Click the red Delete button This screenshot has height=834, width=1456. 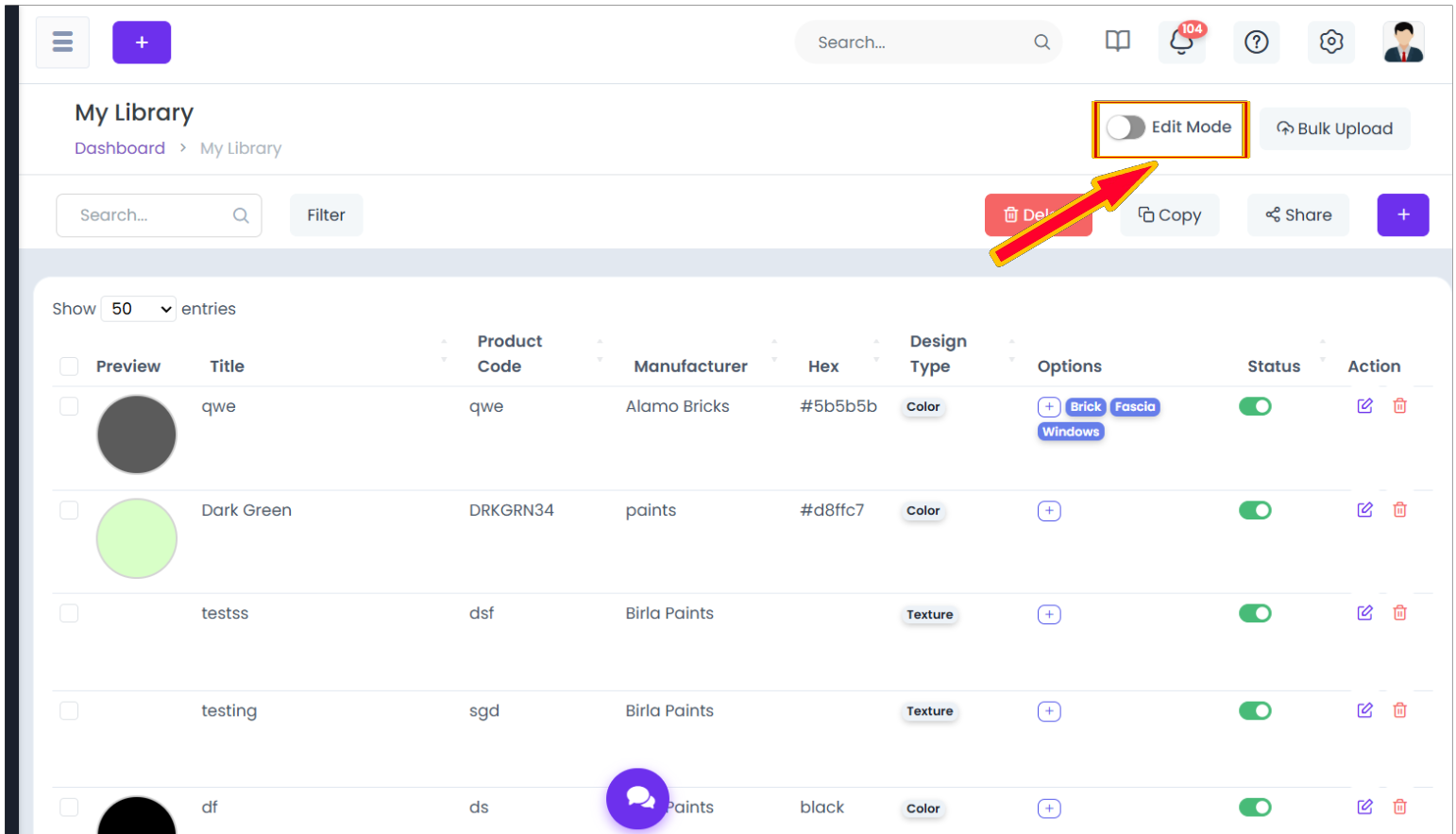1038,215
